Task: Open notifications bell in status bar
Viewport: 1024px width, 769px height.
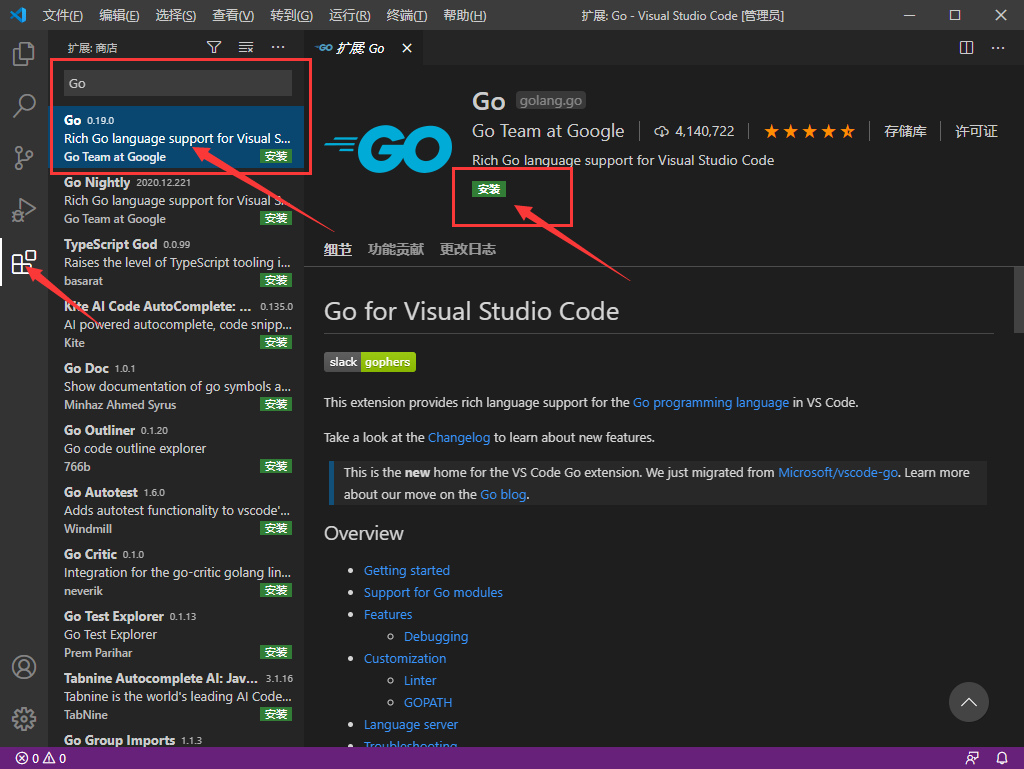Action: tap(1002, 758)
